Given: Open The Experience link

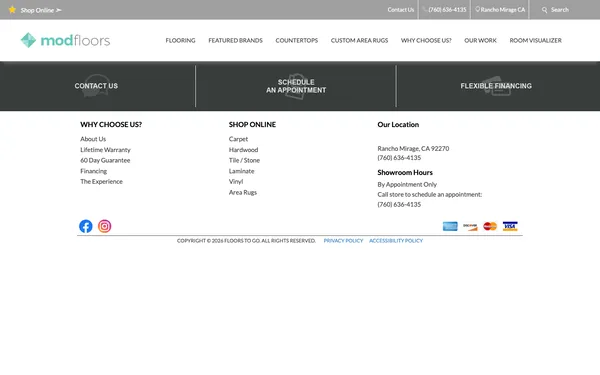Looking at the screenshot, I should (x=101, y=181).
